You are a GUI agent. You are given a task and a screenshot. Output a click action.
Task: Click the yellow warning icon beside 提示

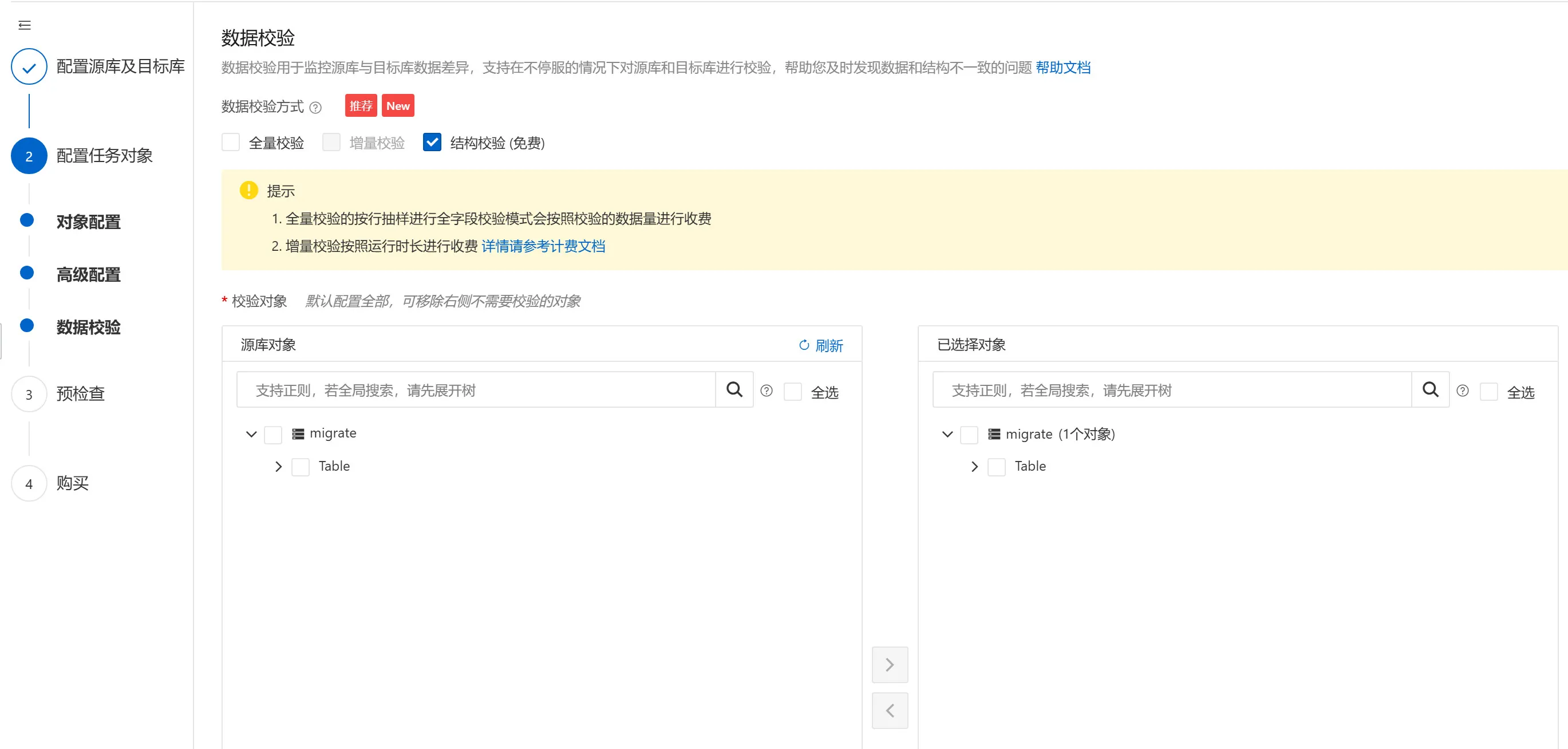pos(249,190)
